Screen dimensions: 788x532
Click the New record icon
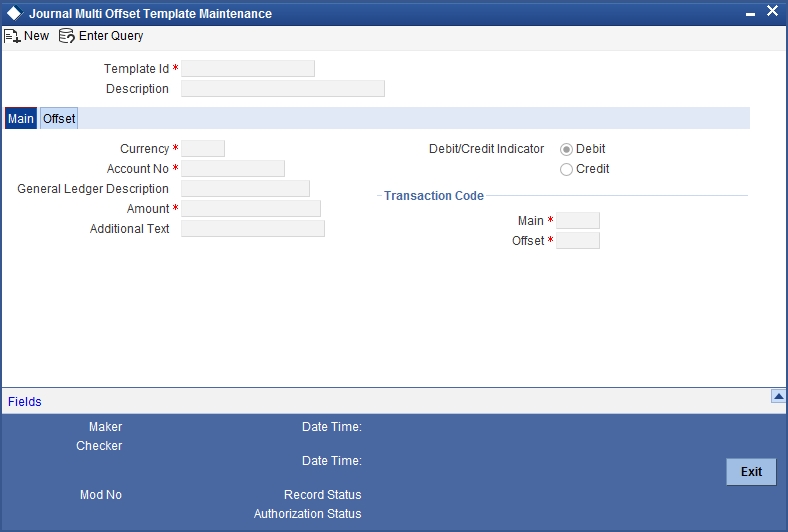tap(12, 36)
